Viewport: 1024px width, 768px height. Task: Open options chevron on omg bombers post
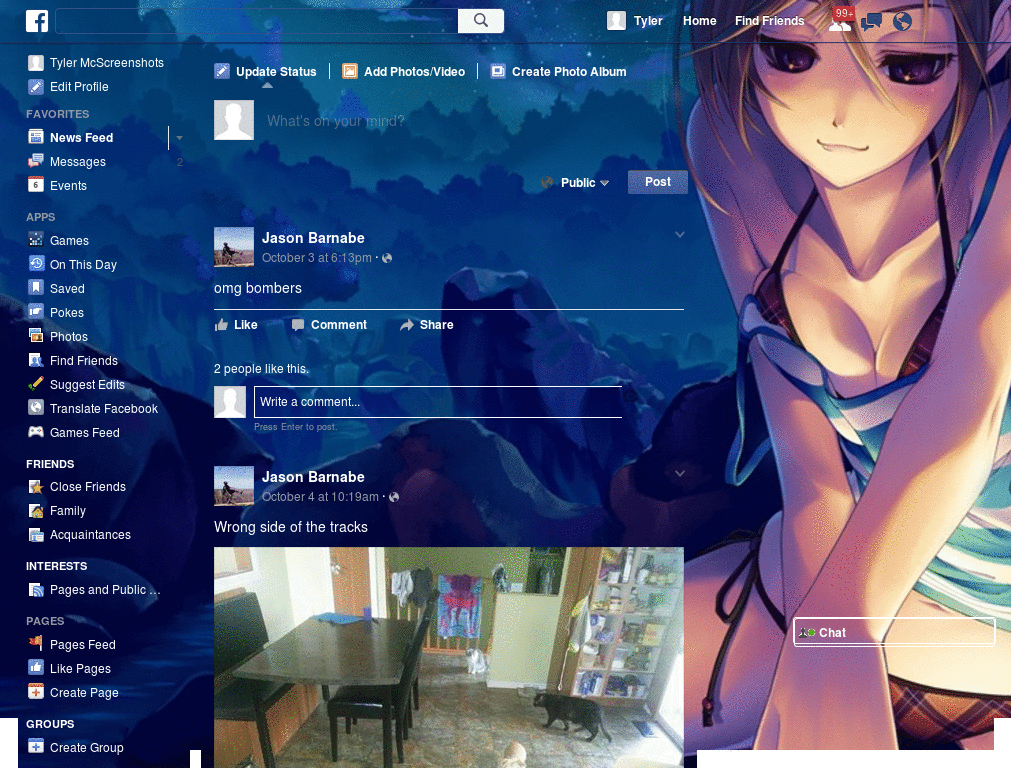[x=680, y=234]
